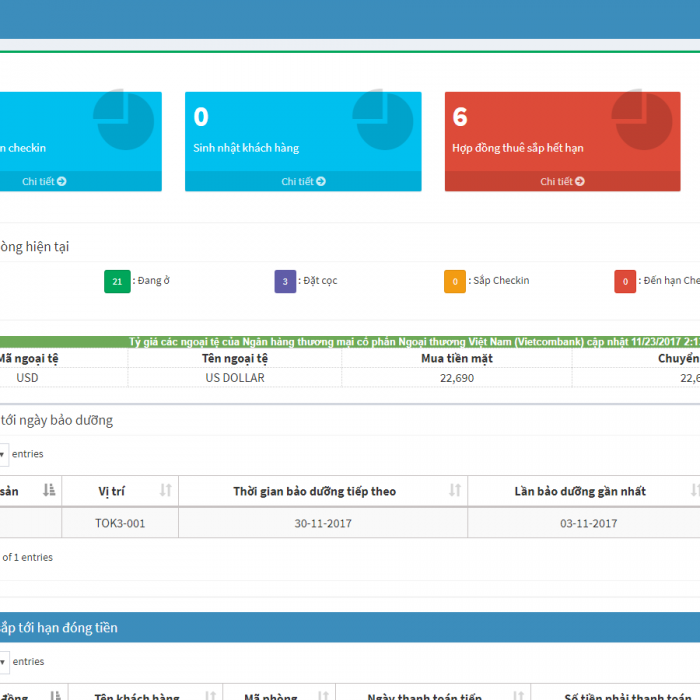700x700 pixels.
Task: Click arrow icon in Sinh nhật card's Chi tiết footer
Action: click(x=322, y=182)
